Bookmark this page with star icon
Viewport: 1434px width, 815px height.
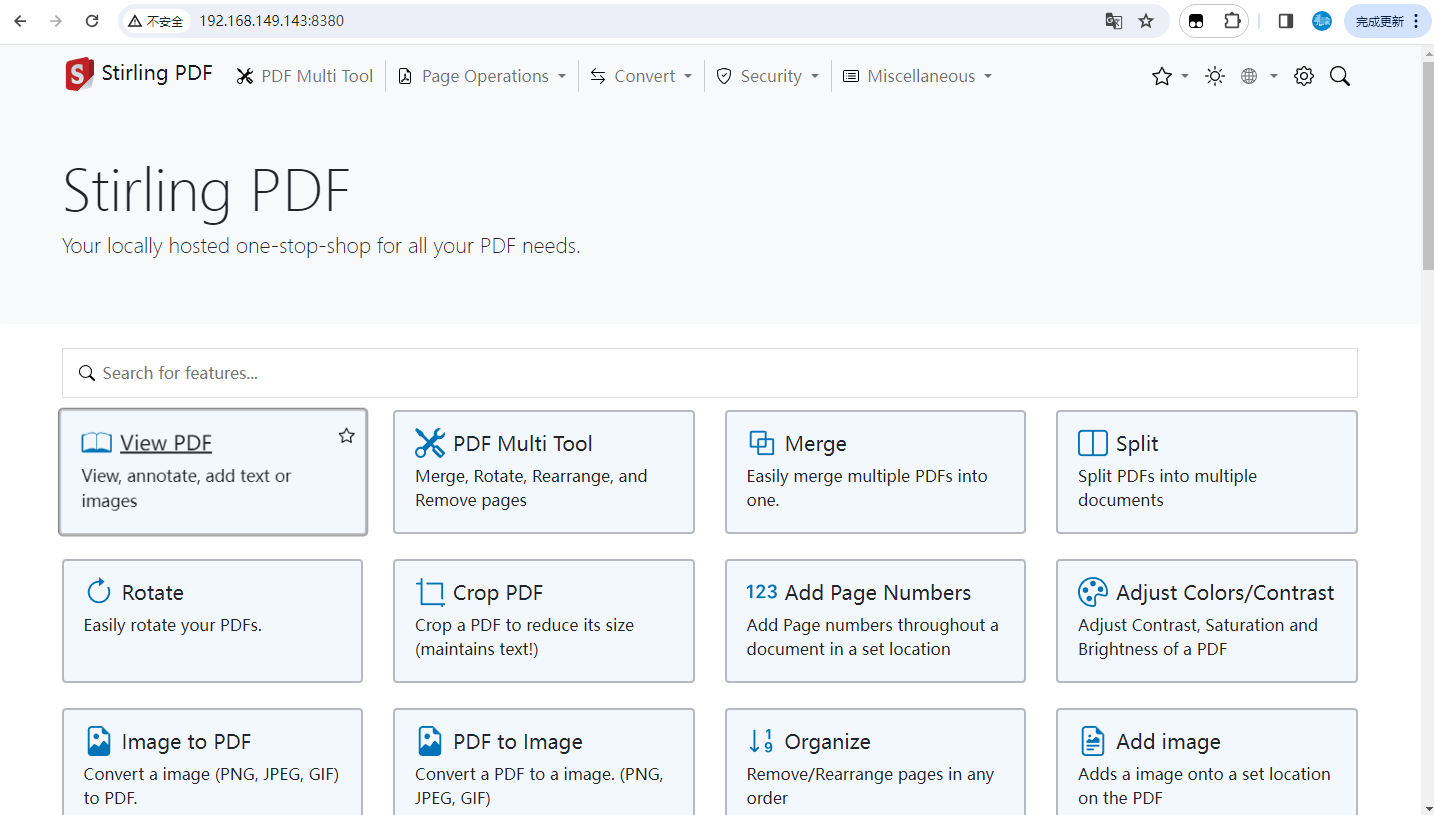pyautogui.click(x=1146, y=21)
